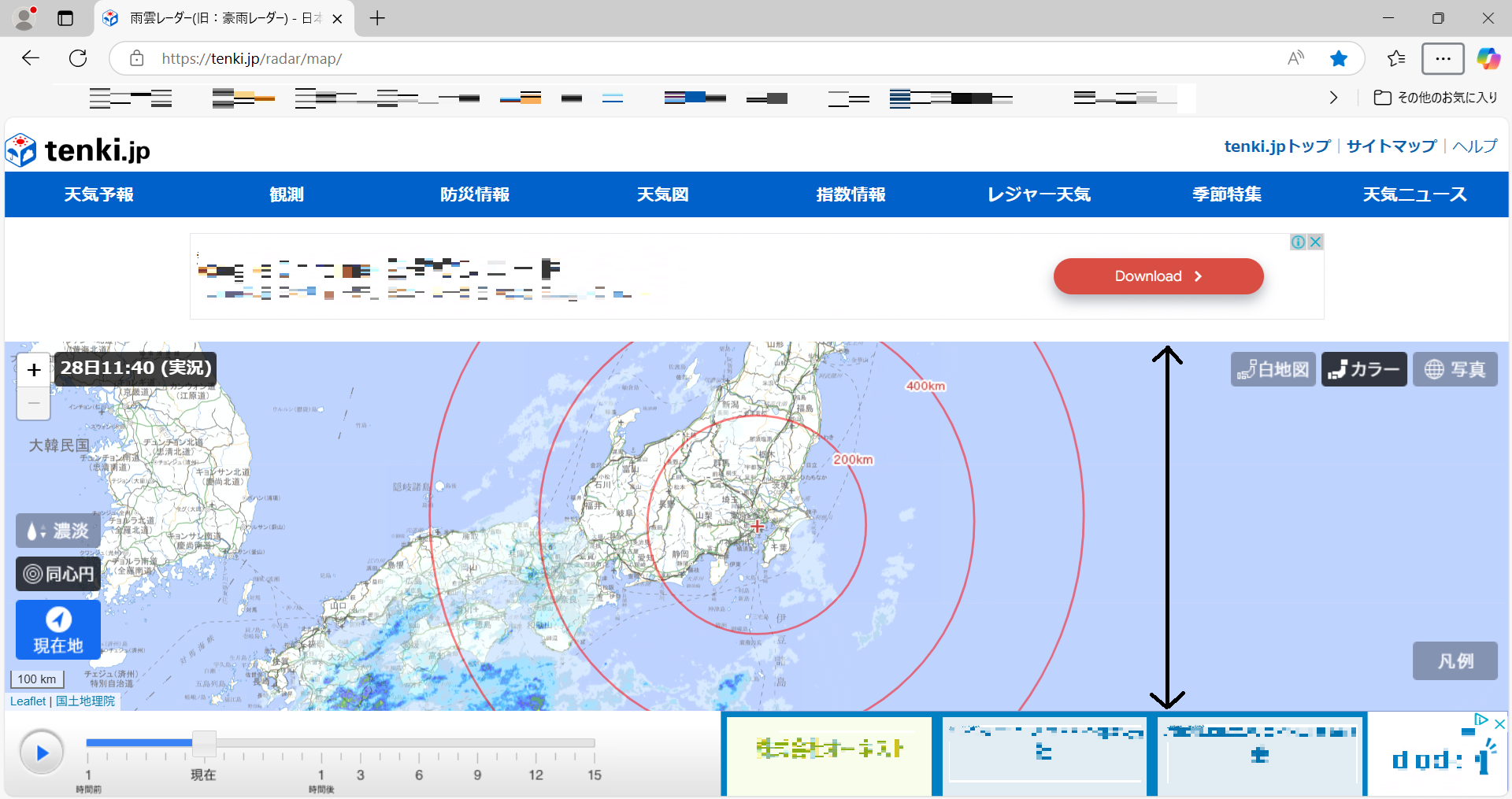View site information lock icon

point(136,58)
